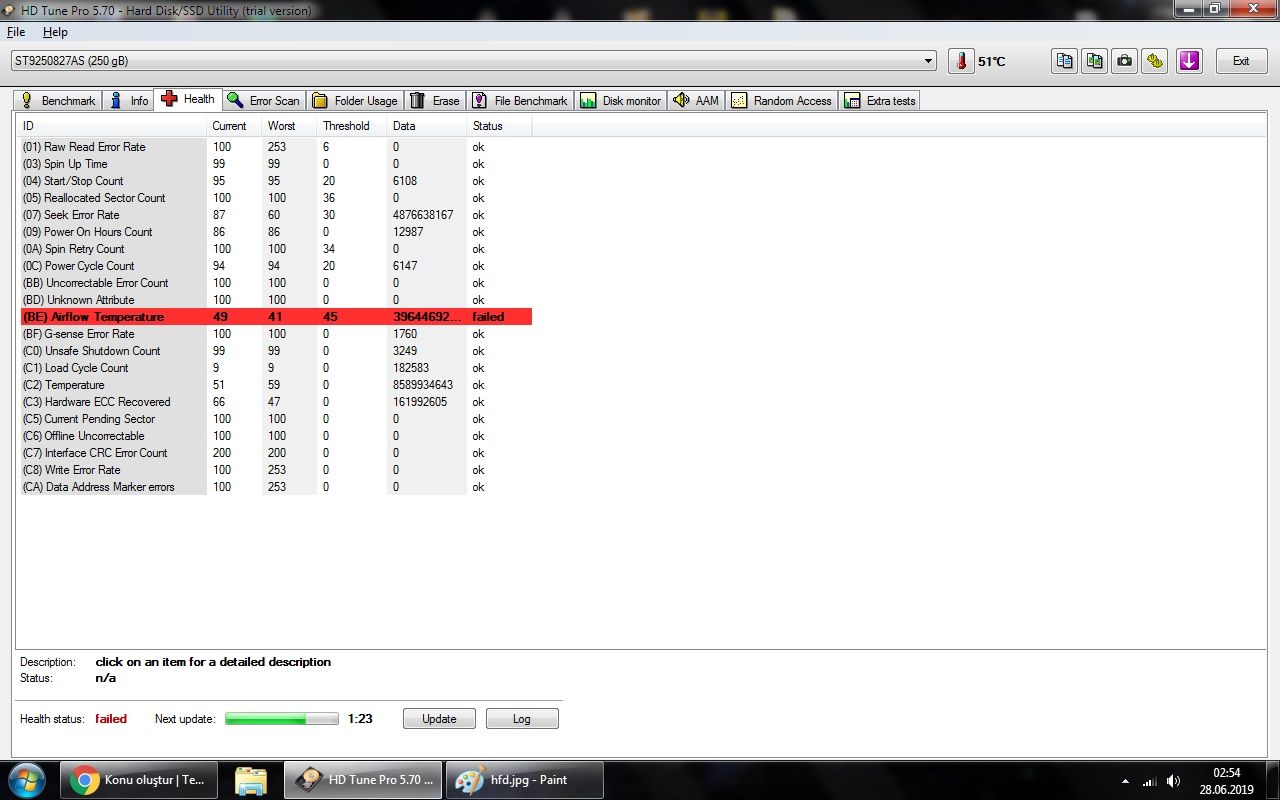1280x800 pixels.
Task: Show hidden tray icons arrow
Action: (x=1126, y=781)
